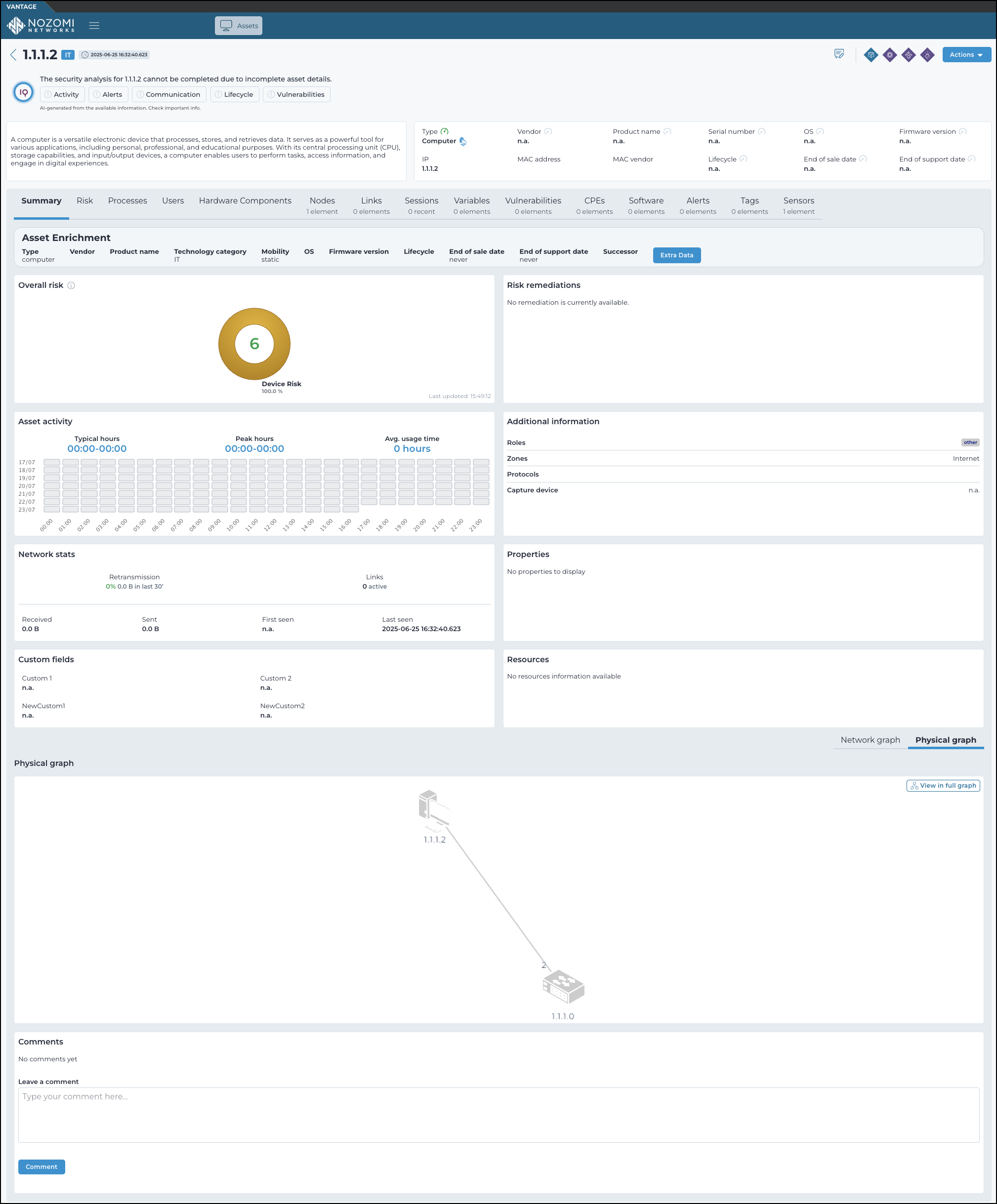The image size is (997, 1204).
Task: Click the gauge icon beside Firmware version
Action: [x=962, y=131]
